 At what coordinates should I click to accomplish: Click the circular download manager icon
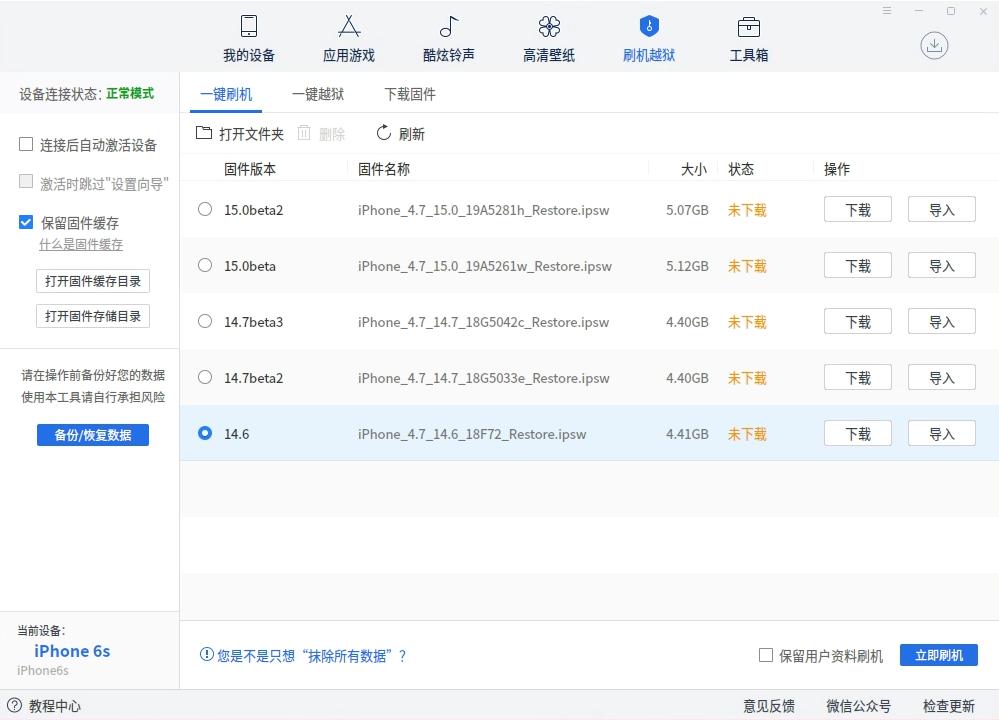[934, 45]
